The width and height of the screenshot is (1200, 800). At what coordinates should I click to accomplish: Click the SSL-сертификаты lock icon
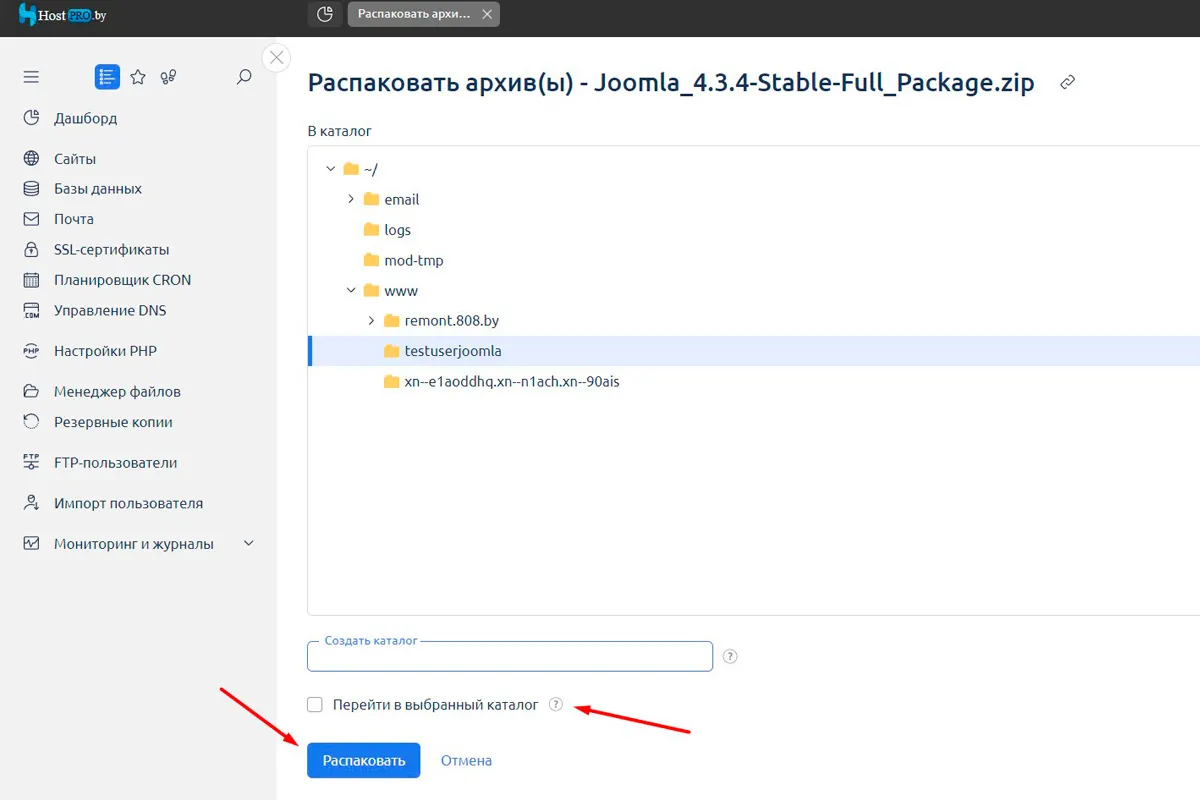coord(32,250)
